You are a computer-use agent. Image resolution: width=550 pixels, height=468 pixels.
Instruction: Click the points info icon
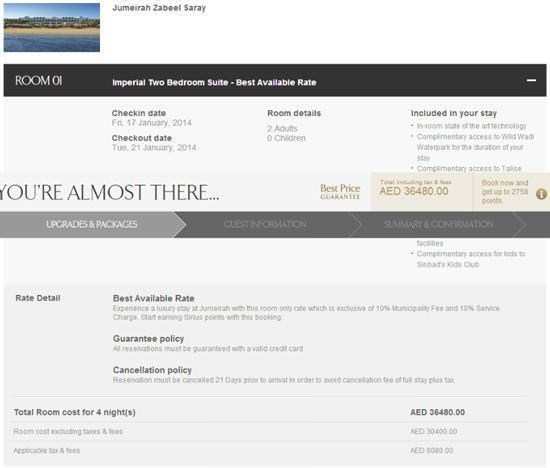pyautogui.click(x=541, y=194)
